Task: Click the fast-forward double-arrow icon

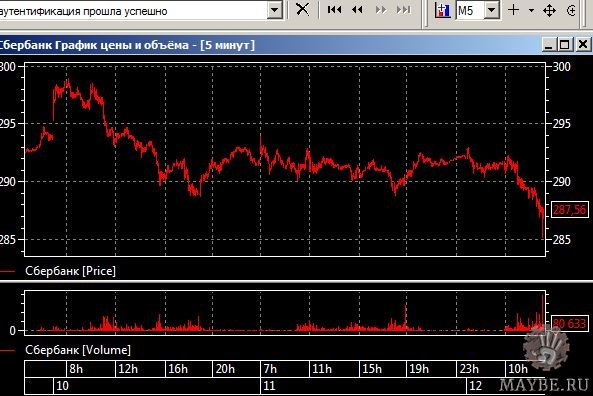Action: click(381, 9)
